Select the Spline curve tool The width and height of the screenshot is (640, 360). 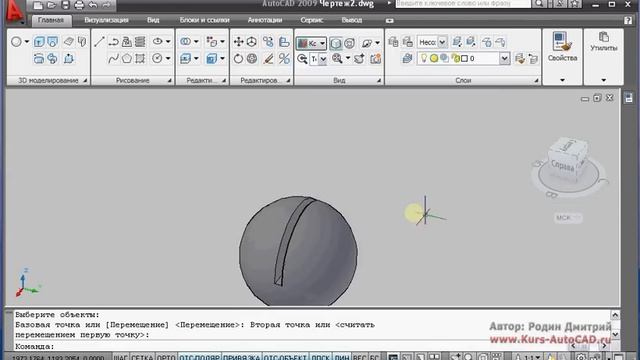(113, 58)
